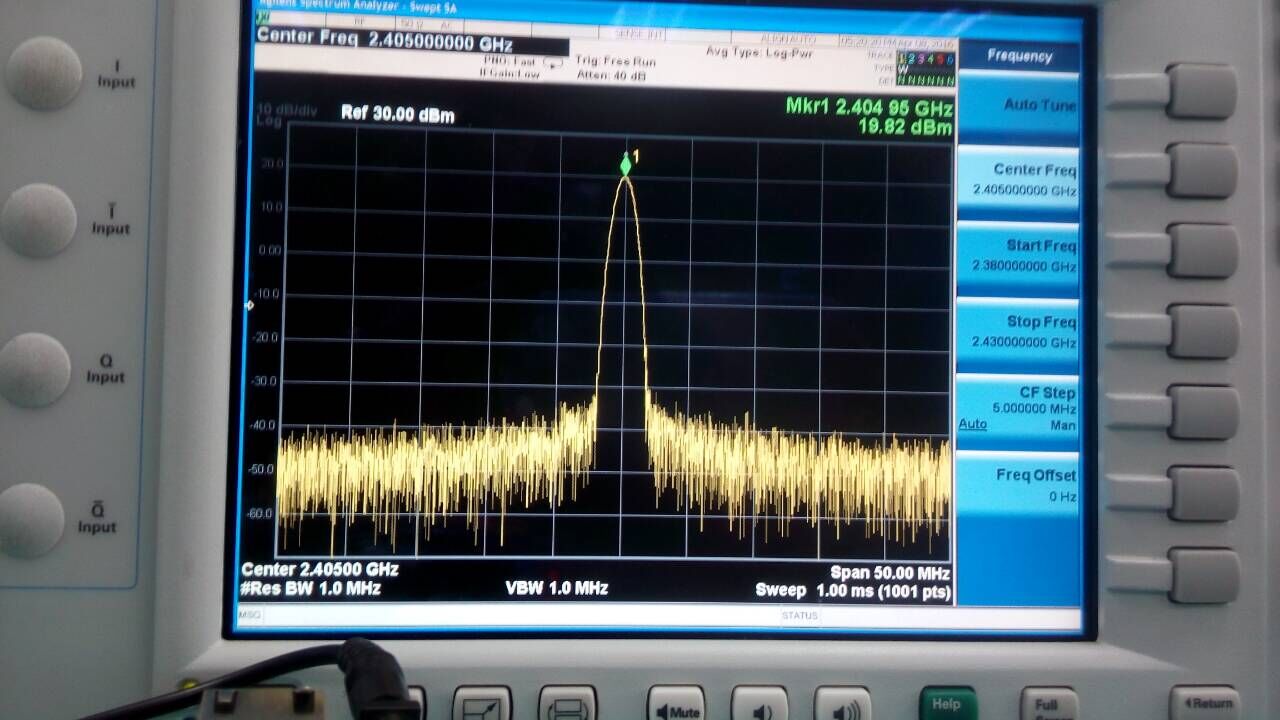Set CF Step to Man
Image resolution: width=1280 pixels, height=720 pixels.
tap(1063, 425)
